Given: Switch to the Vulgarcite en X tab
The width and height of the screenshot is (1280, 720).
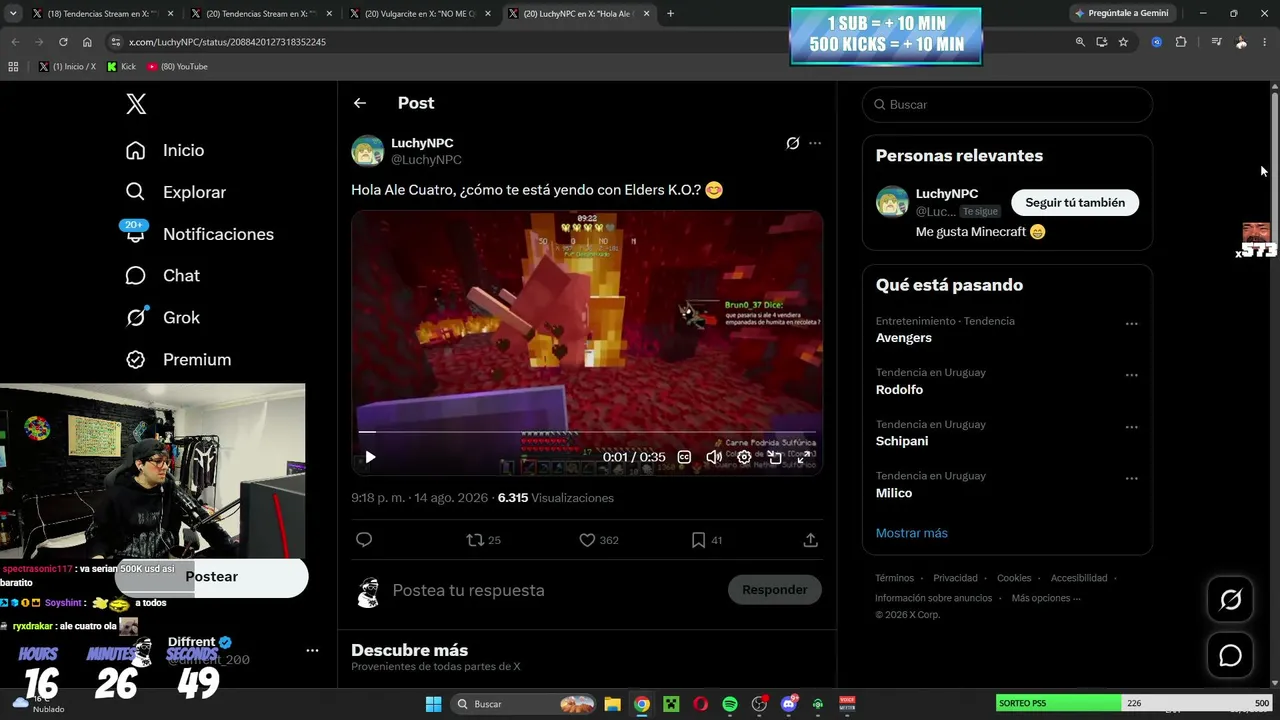Looking at the screenshot, I should tap(418, 13).
